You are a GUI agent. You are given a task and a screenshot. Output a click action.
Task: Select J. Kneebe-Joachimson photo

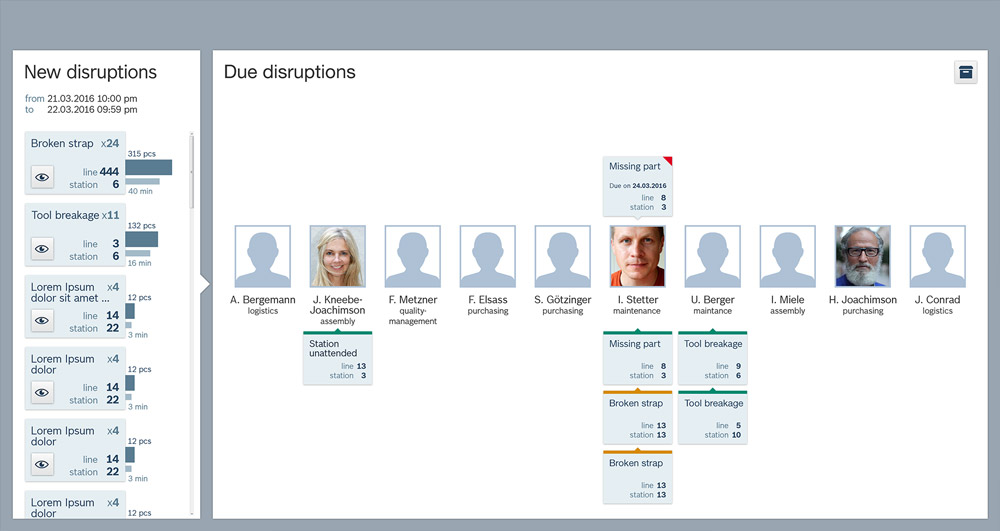(337, 256)
